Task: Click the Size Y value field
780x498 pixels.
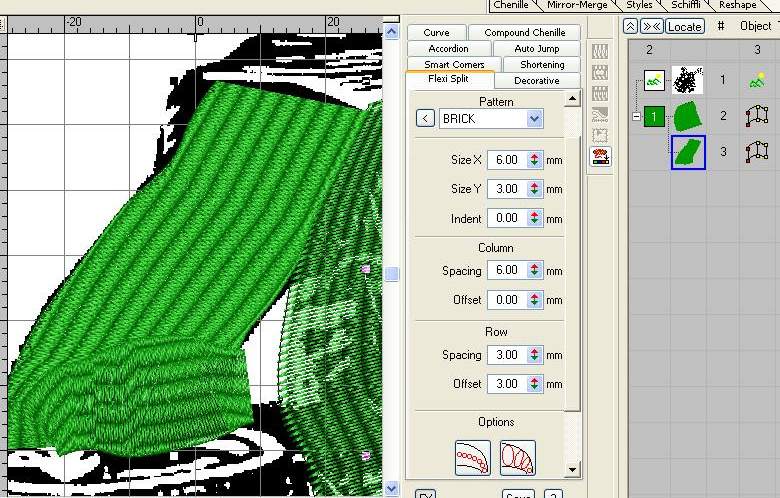Action: 507,189
